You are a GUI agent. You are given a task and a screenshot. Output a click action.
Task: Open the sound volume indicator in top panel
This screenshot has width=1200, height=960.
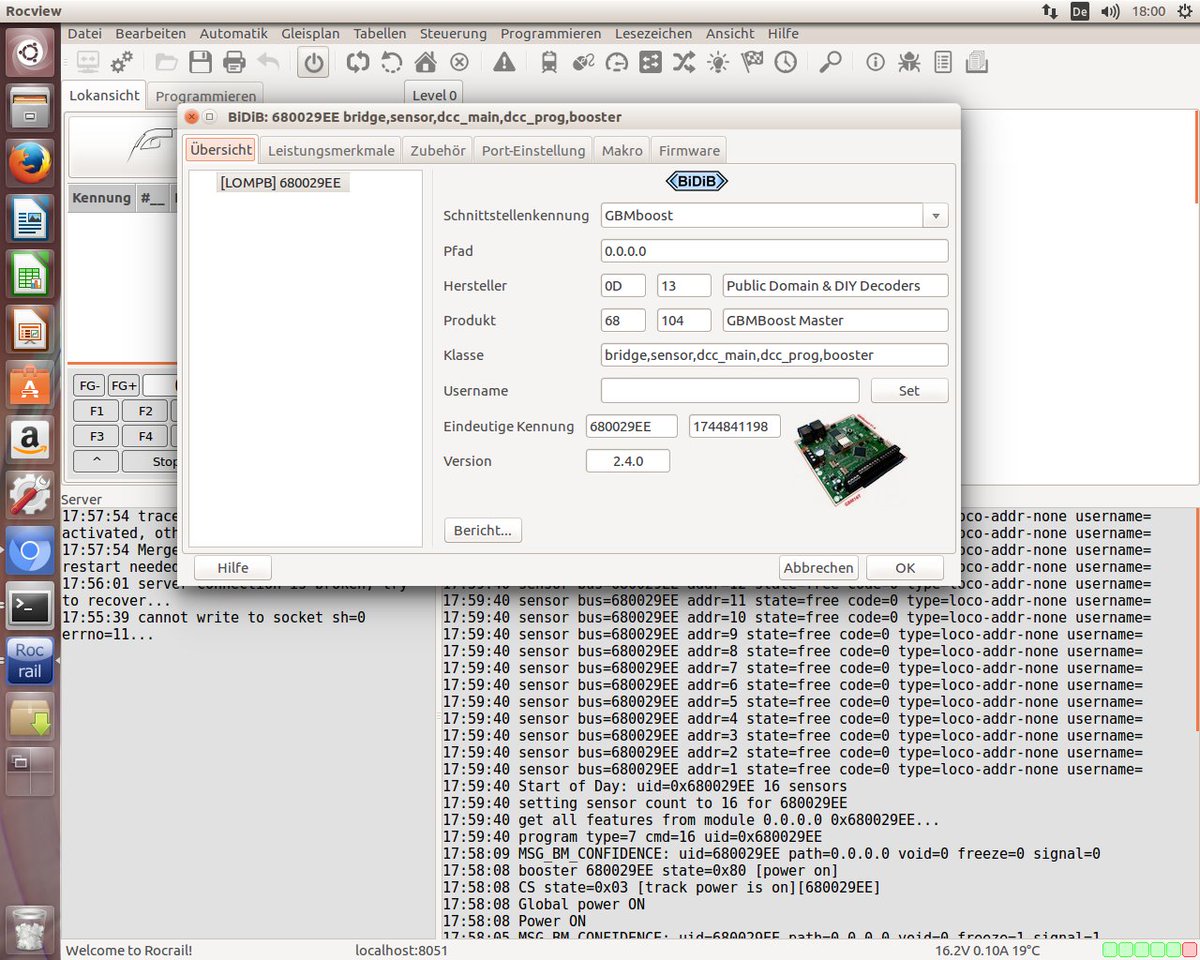coord(1110,11)
